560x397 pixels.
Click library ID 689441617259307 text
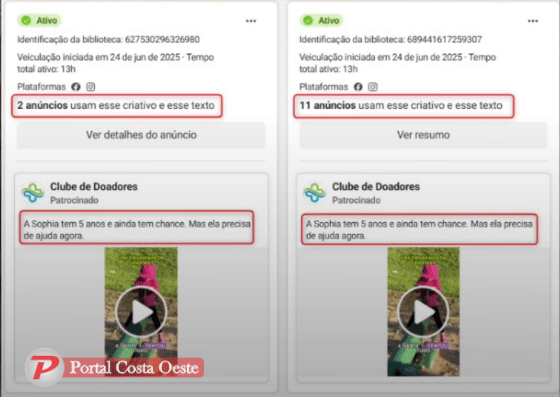tap(390, 39)
